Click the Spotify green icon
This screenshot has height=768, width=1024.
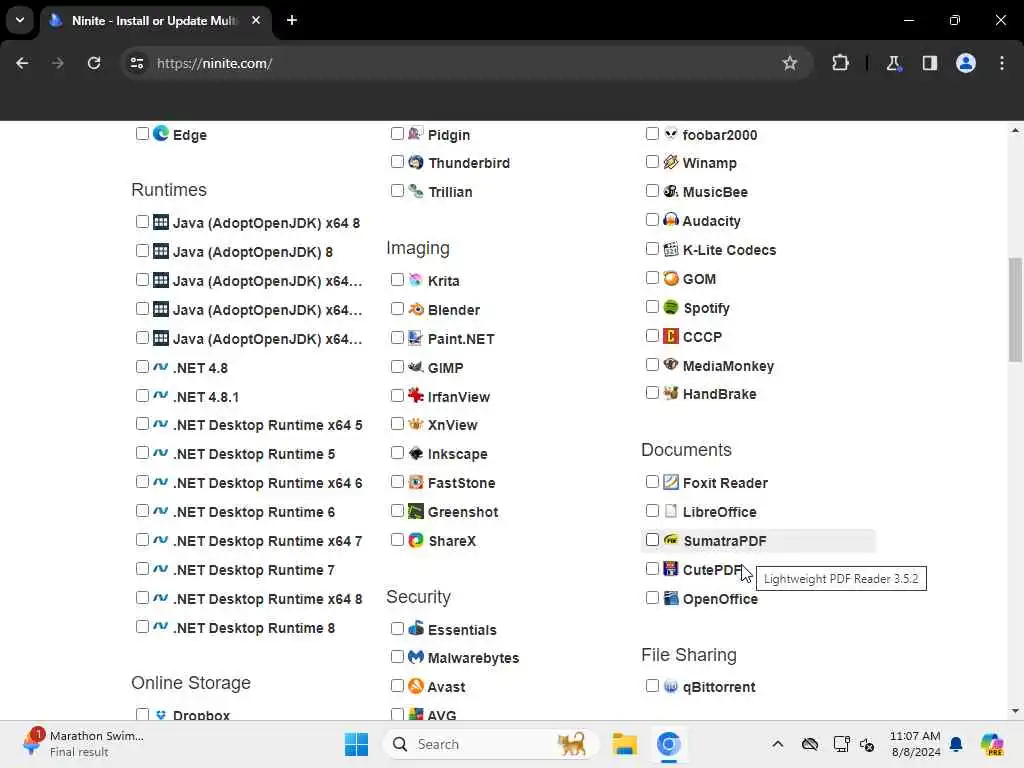(x=671, y=307)
